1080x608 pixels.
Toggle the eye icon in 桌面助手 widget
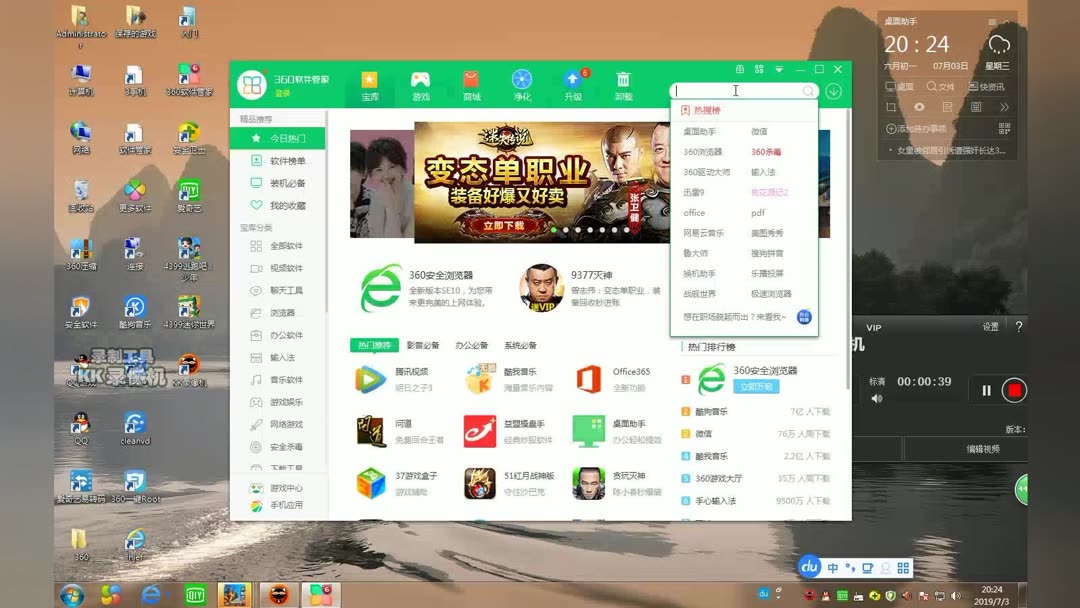pos(919,107)
